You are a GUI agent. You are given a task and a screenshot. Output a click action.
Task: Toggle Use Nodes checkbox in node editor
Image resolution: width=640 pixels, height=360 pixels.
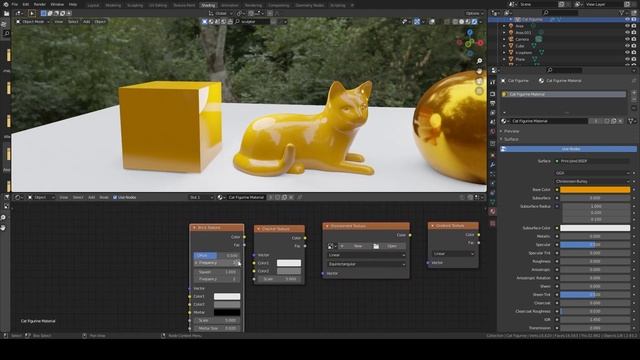point(115,197)
